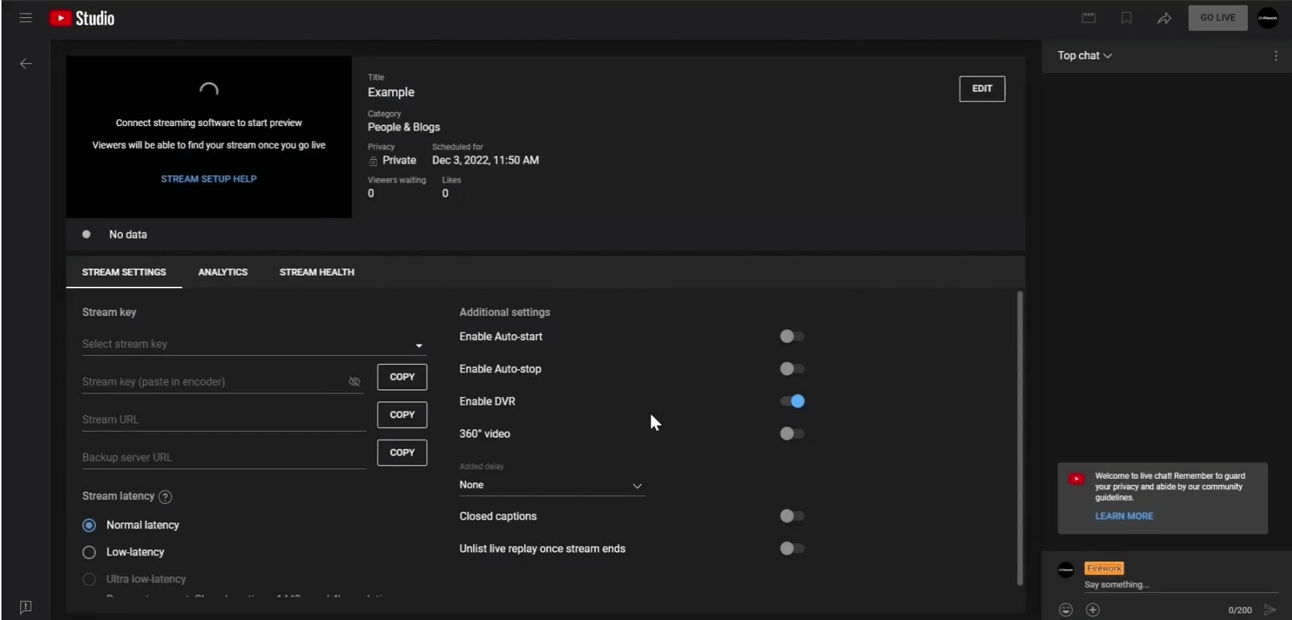The width and height of the screenshot is (1292, 620).
Task: Click the share arrow icon
Action: pyautogui.click(x=1164, y=18)
